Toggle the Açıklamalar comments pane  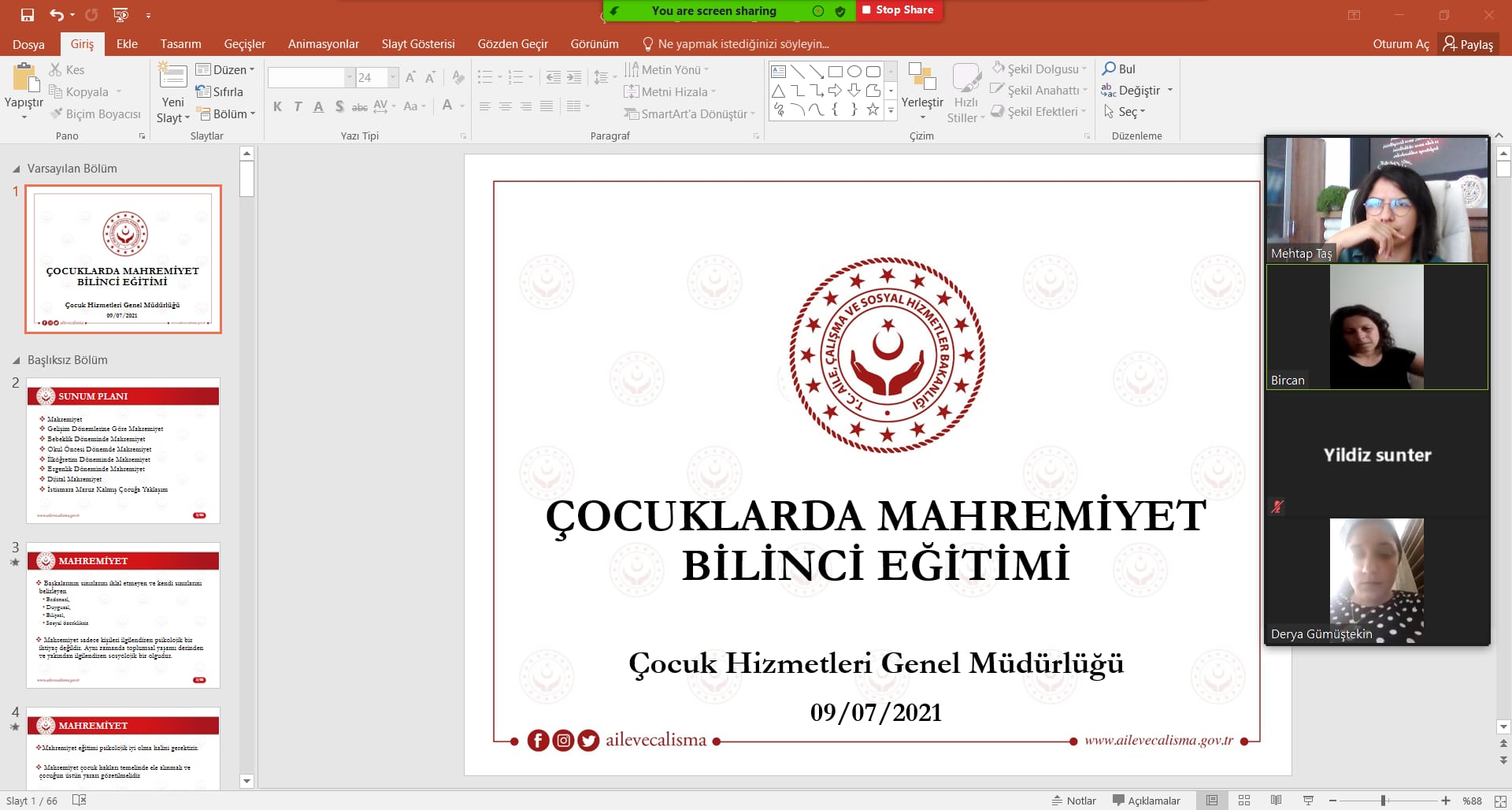pos(1146,801)
